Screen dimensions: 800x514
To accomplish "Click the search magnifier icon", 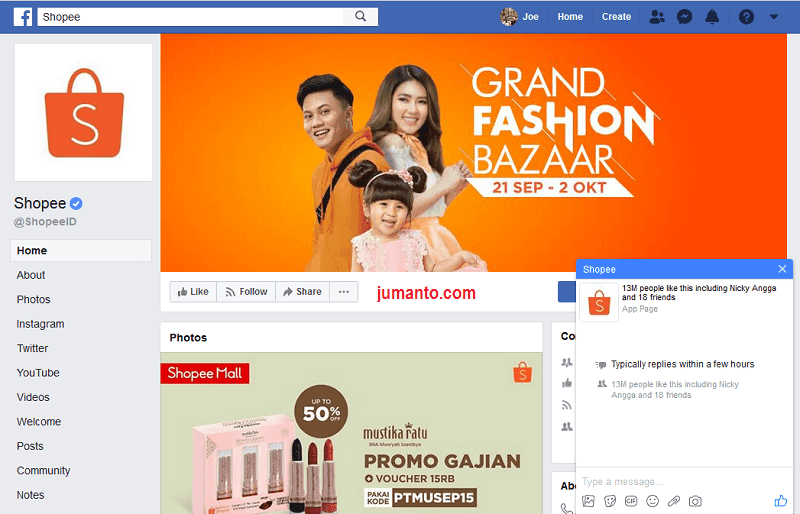I will click(x=360, y=16).
